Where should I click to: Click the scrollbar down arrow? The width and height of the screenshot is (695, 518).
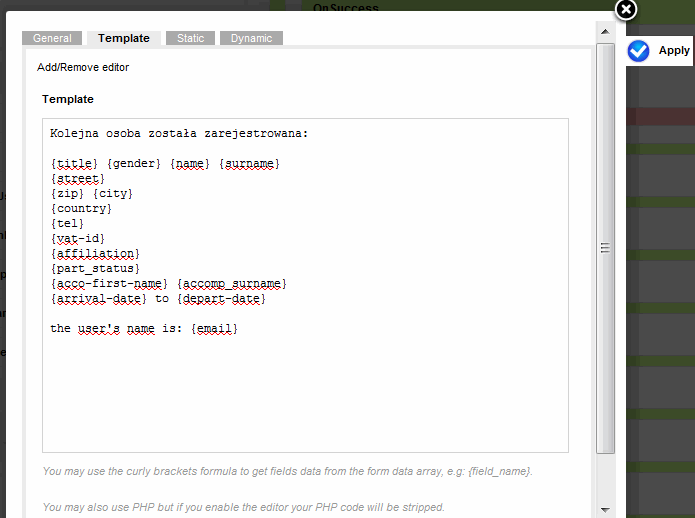(x=605, y=510)
